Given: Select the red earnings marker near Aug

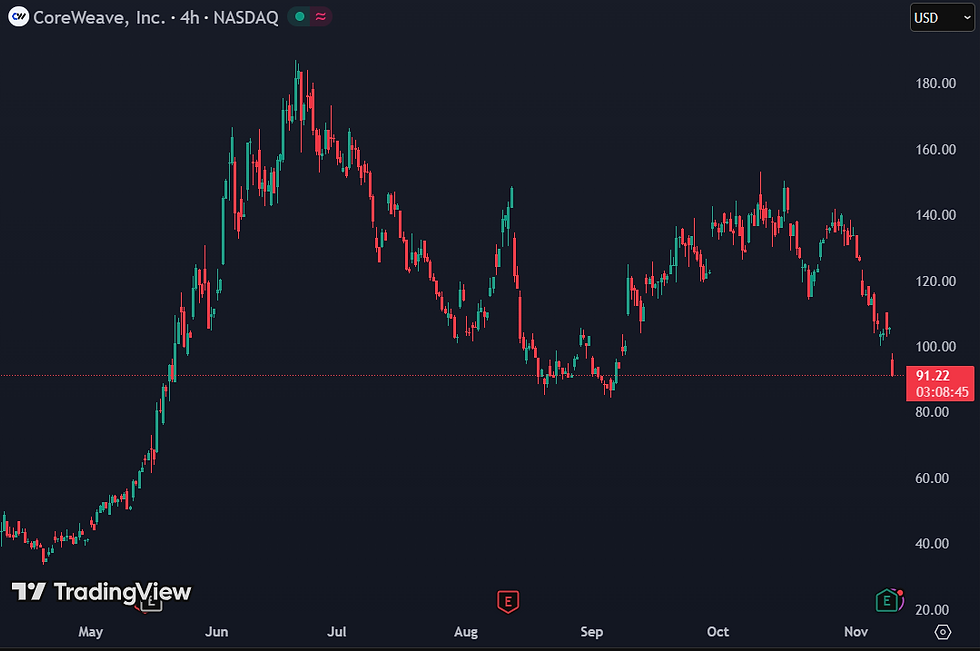Looking at the screenshot, I should pyautogui.click(x=508, y=602).
